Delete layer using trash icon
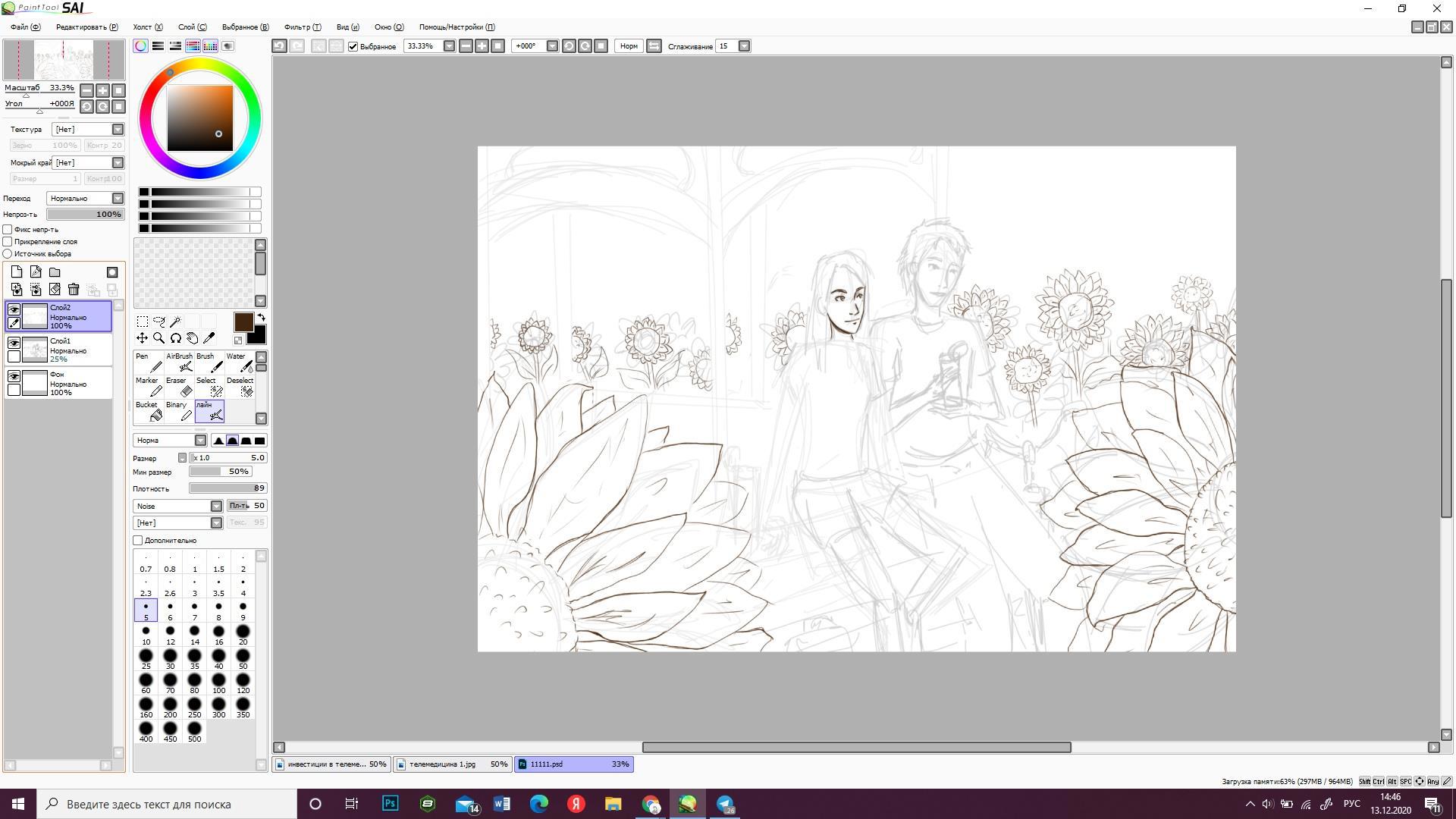 click(74, 289)
